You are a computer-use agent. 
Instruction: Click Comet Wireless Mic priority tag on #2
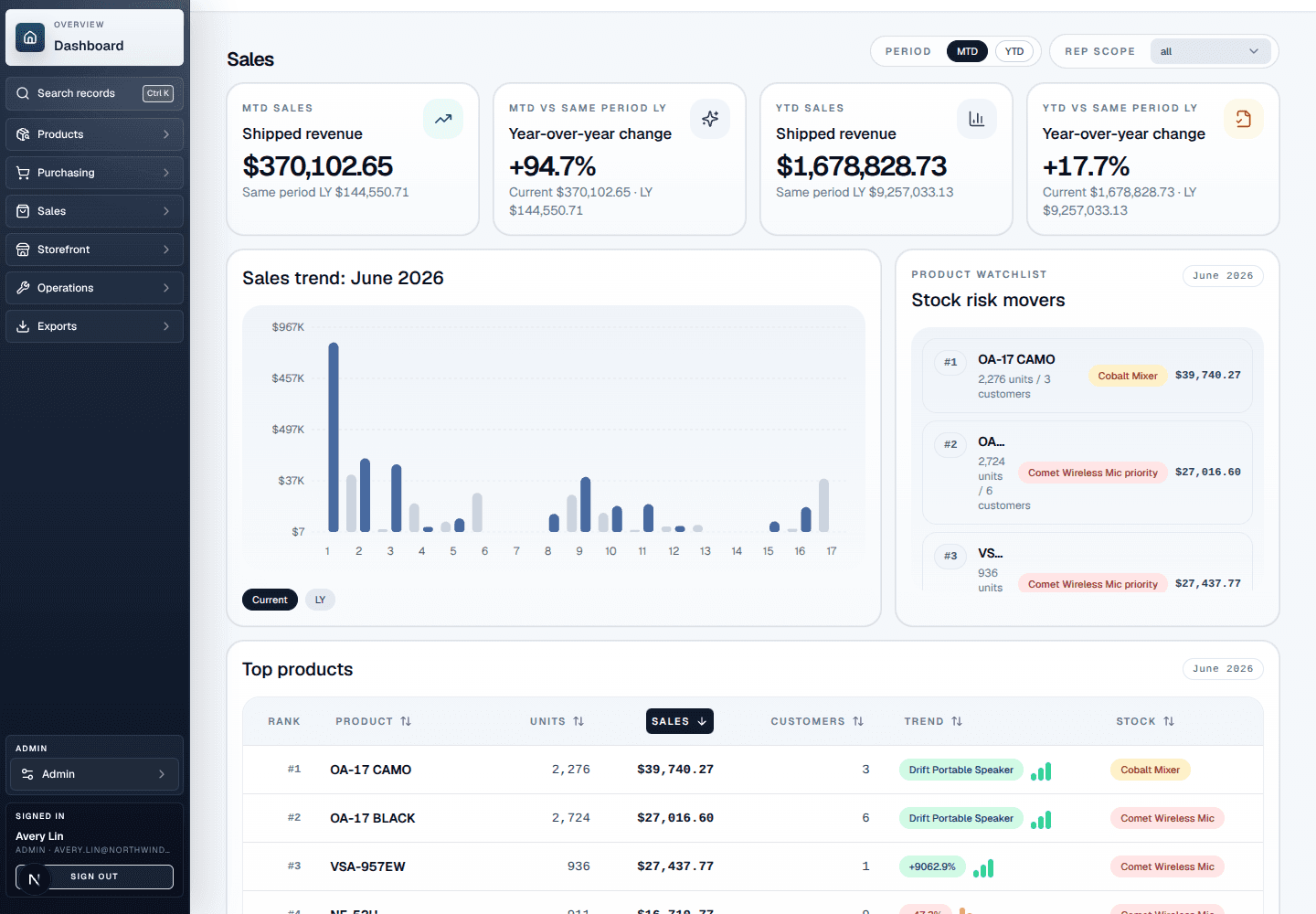(x=1093, y=473)
